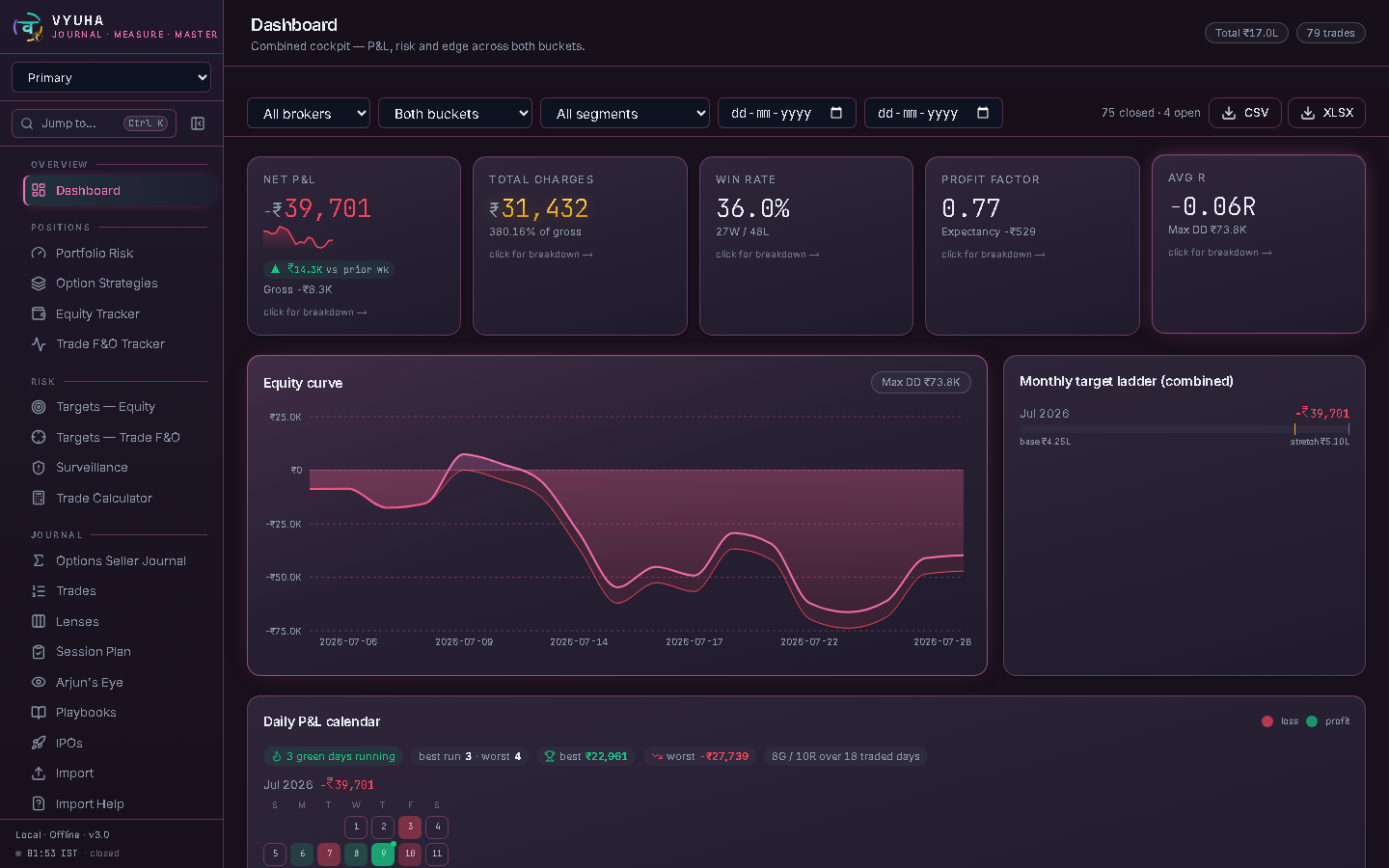Click the Option Strategies layers icon
Image resolution: width=1389 pixels, height=868 pixels.
point(39,284)
